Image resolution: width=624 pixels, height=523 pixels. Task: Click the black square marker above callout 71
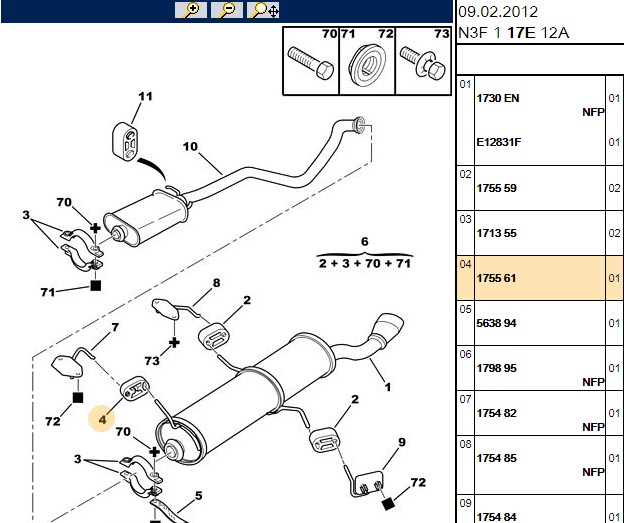click(96, 285)
